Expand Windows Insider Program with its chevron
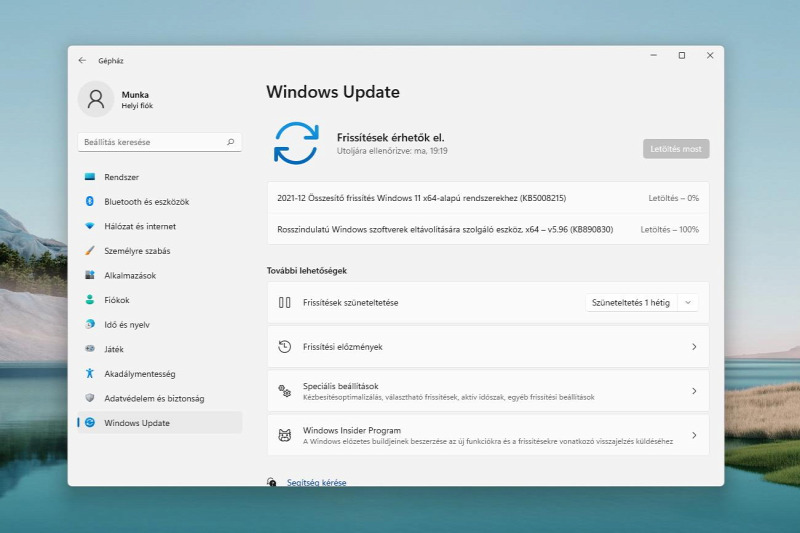The width and height of the screenshot is (800, 533). click(694, 435)
